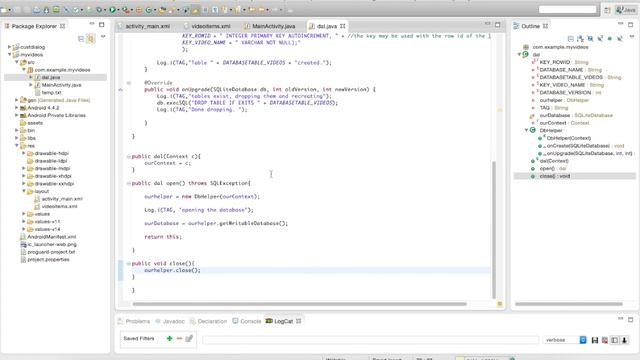The image size is (640, 360).
Task: Select ic_launcher-web.png file
Action: (52, 244)
